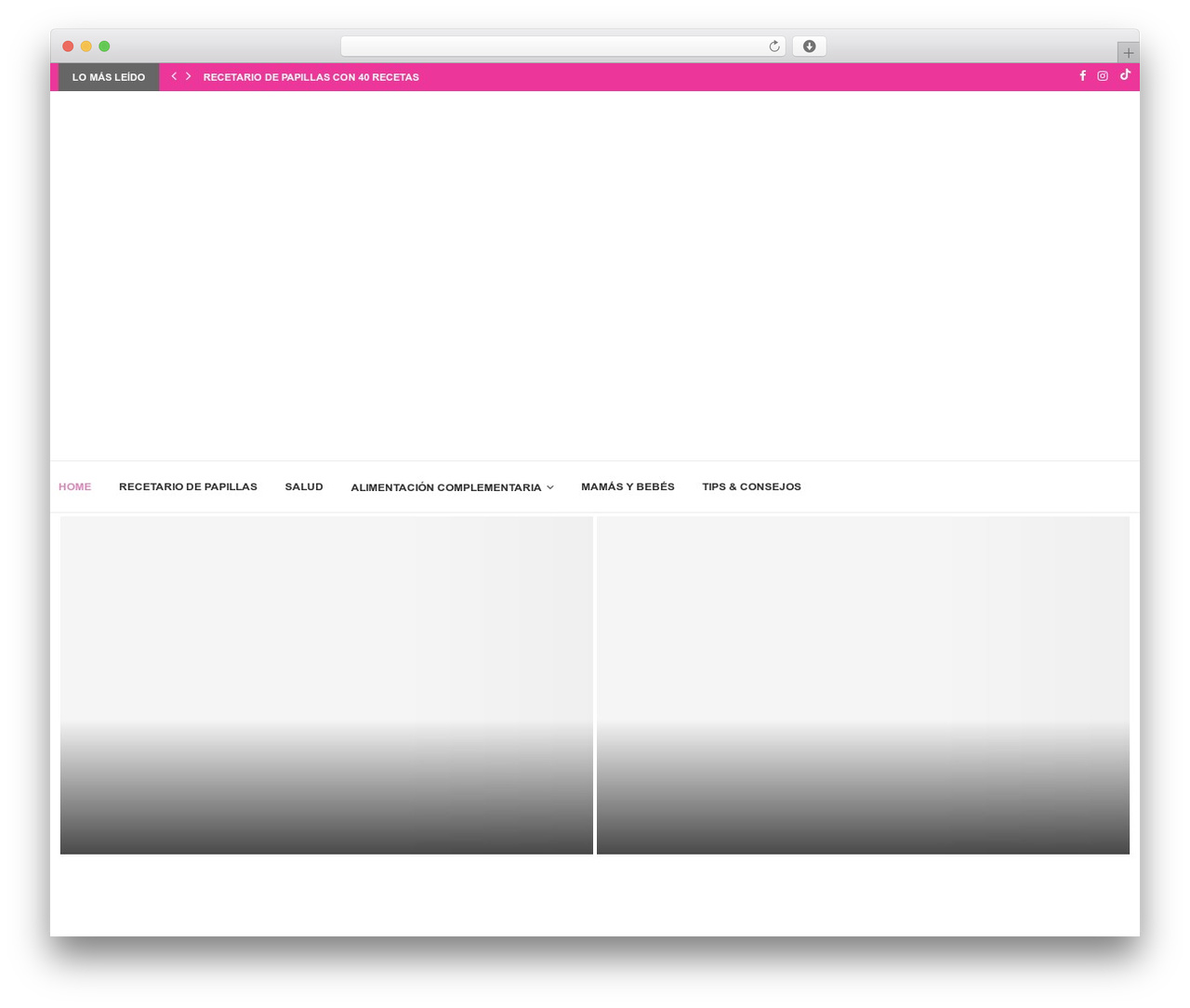Open the left featured post thumbnail

tap(326, 685)
